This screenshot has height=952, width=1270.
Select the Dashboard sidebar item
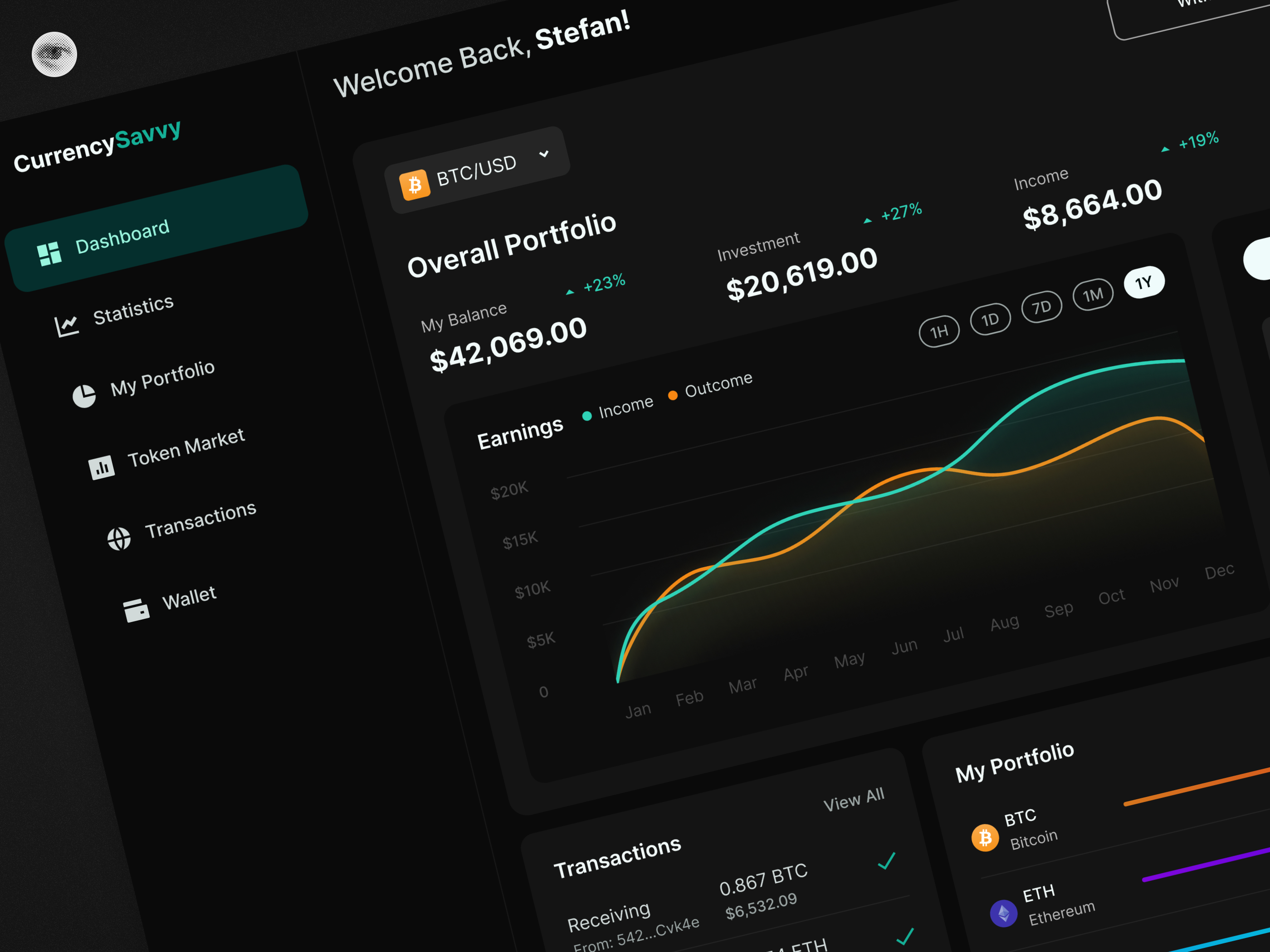[156, 228]
